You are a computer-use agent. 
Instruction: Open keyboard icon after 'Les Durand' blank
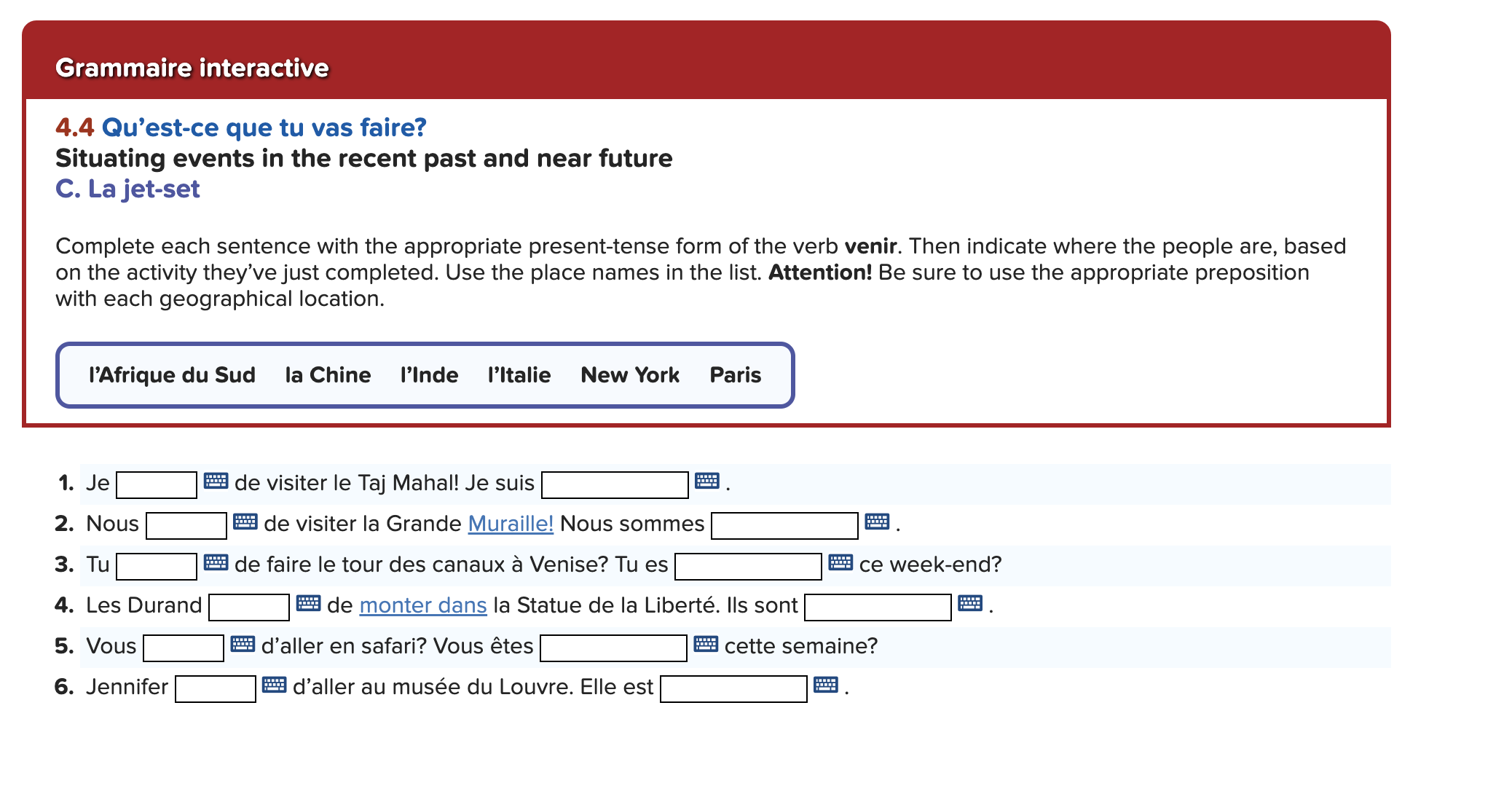[x=308, y=603]
